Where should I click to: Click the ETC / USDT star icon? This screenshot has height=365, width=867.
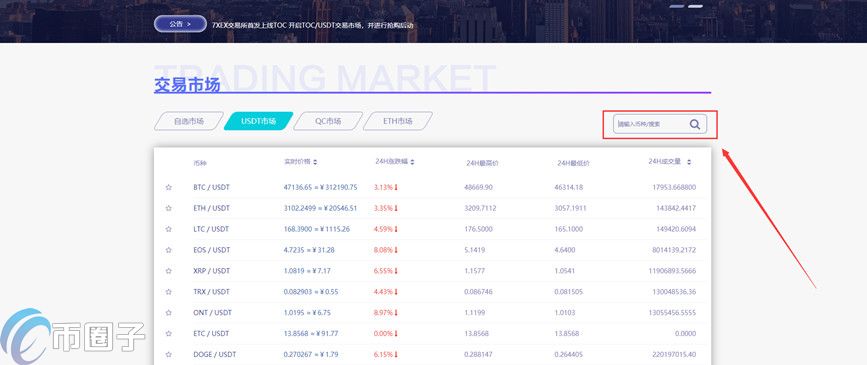[x=169, y=333]
